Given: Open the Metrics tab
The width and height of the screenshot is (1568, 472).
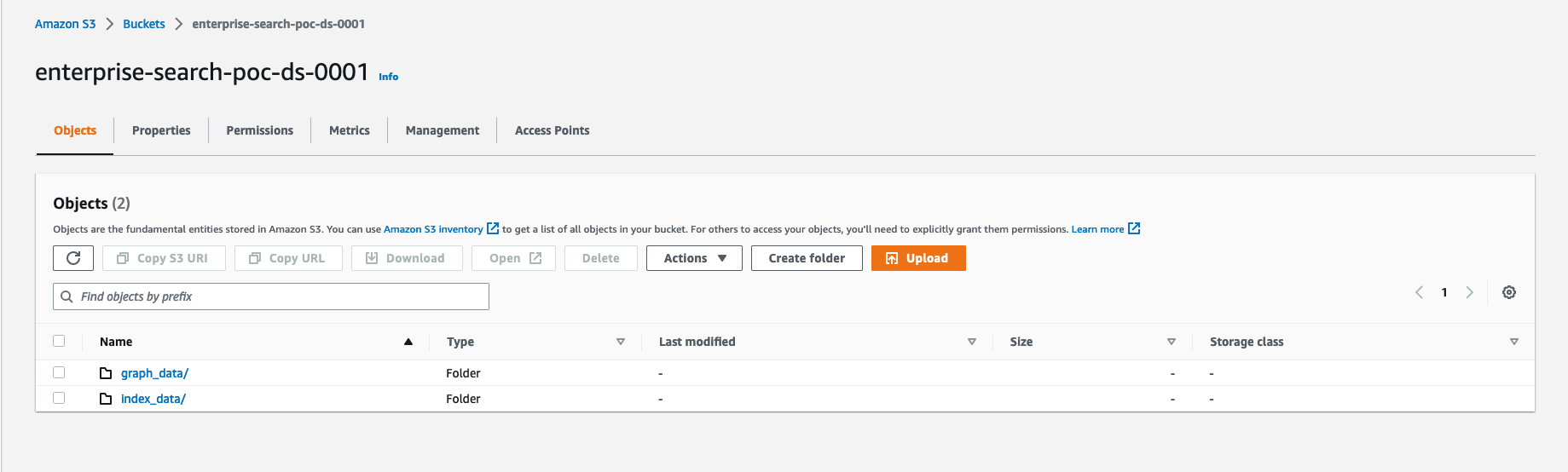Looking at the screenshot, I should (350, 130).
